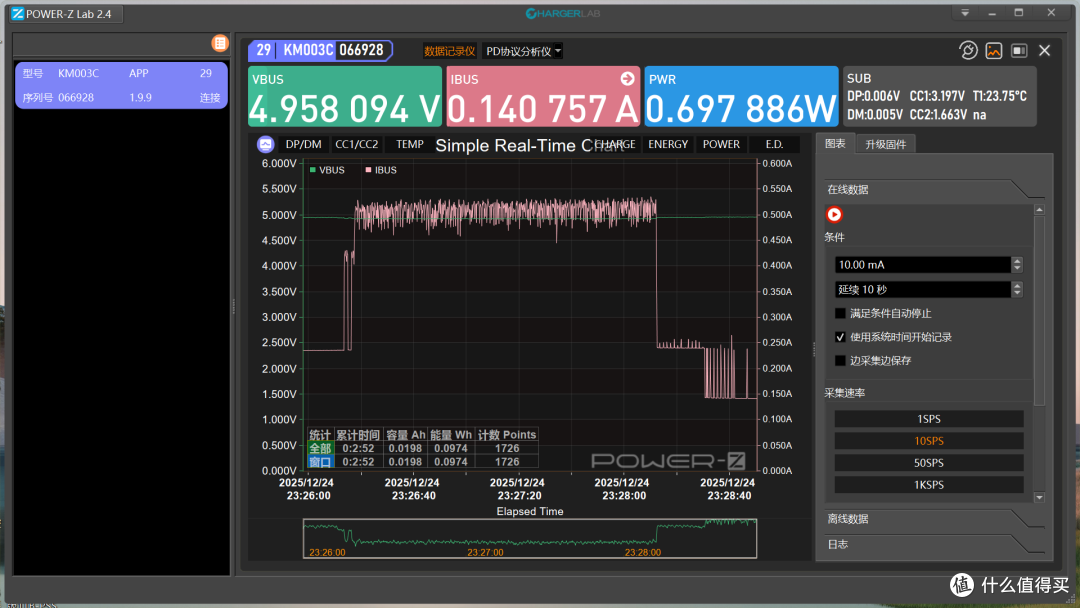This screenshot has width=1080, height=608.
Task: Close the KM003C device panel
Action: 1044,50
